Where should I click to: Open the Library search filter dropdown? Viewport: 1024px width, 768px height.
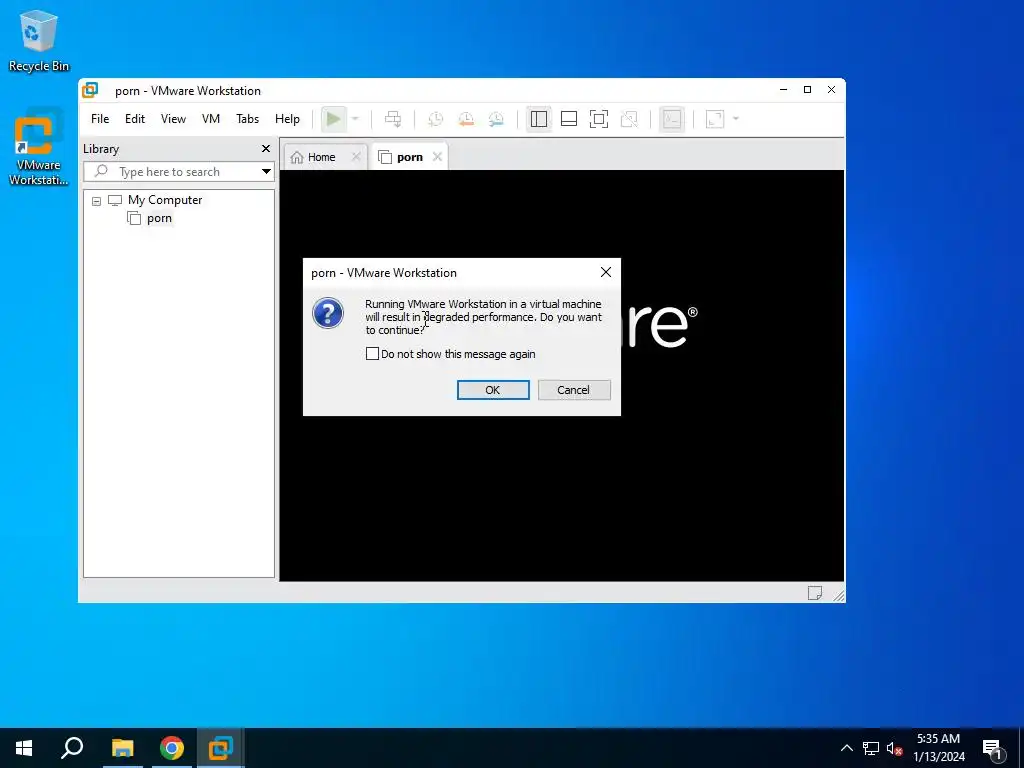266,172
